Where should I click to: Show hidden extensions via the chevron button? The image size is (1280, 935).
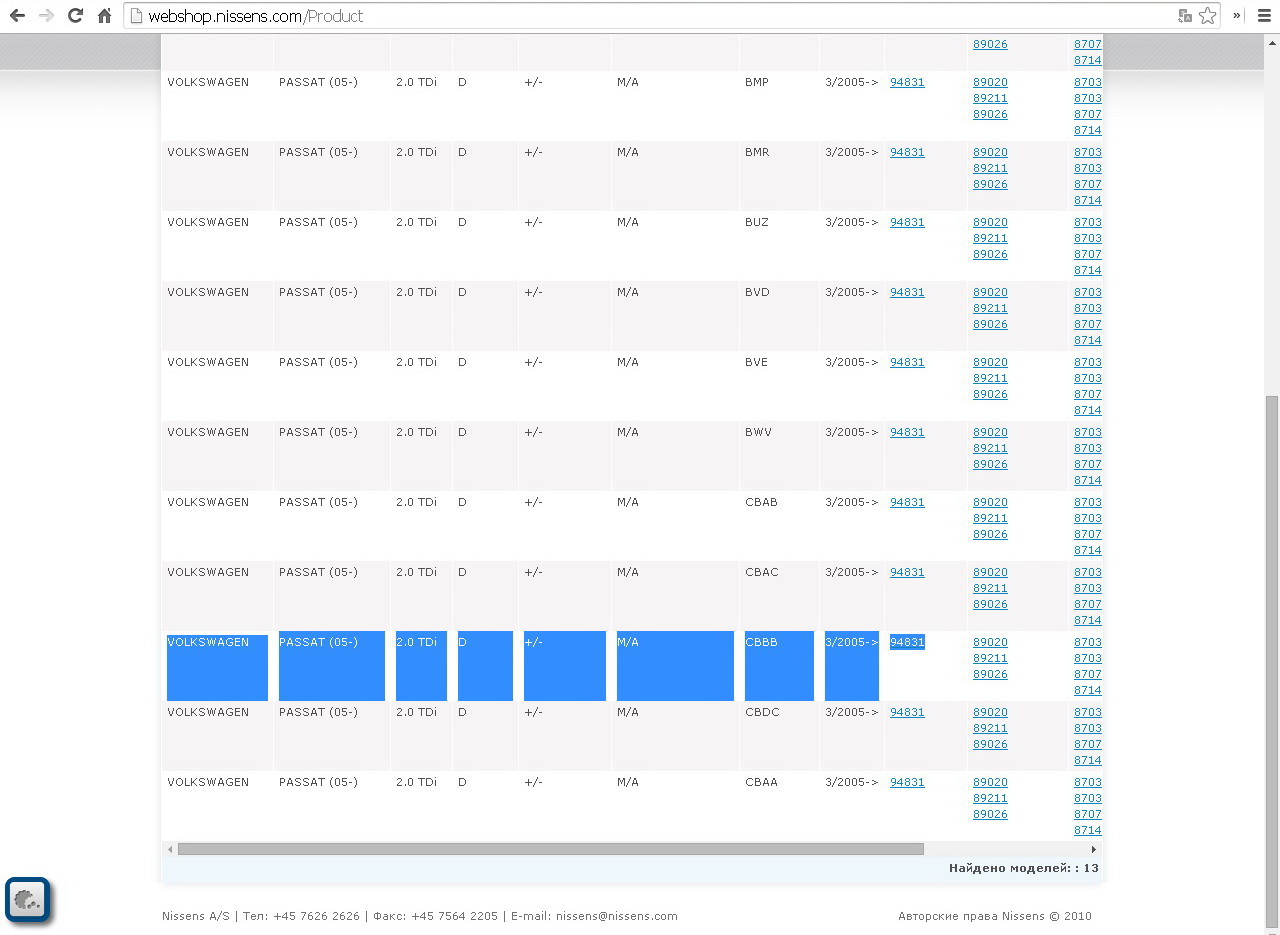pyautogui.click(x=1237, y=16)
